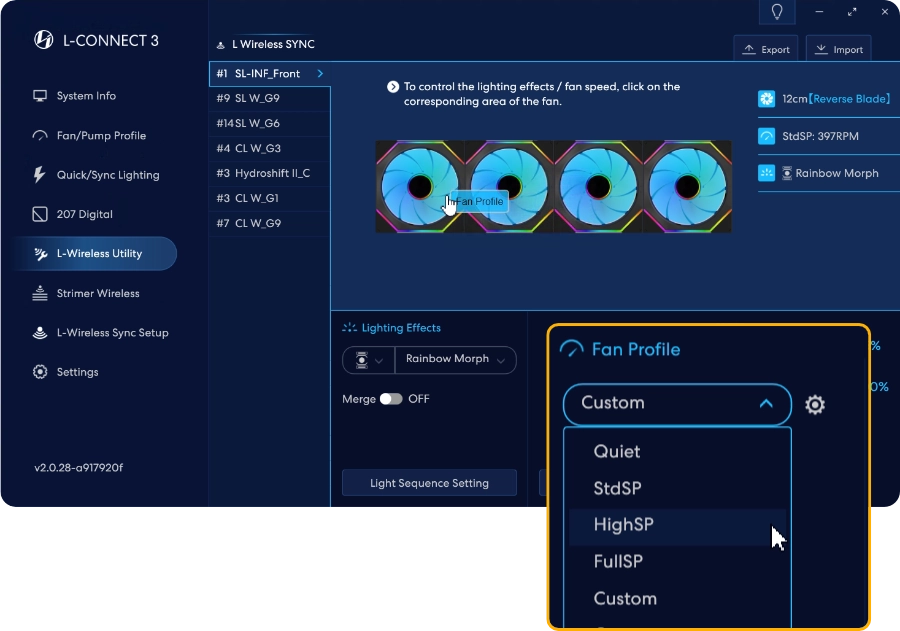Select the first fan in the preview
900x631 pixels.
[x=419, y=186]
